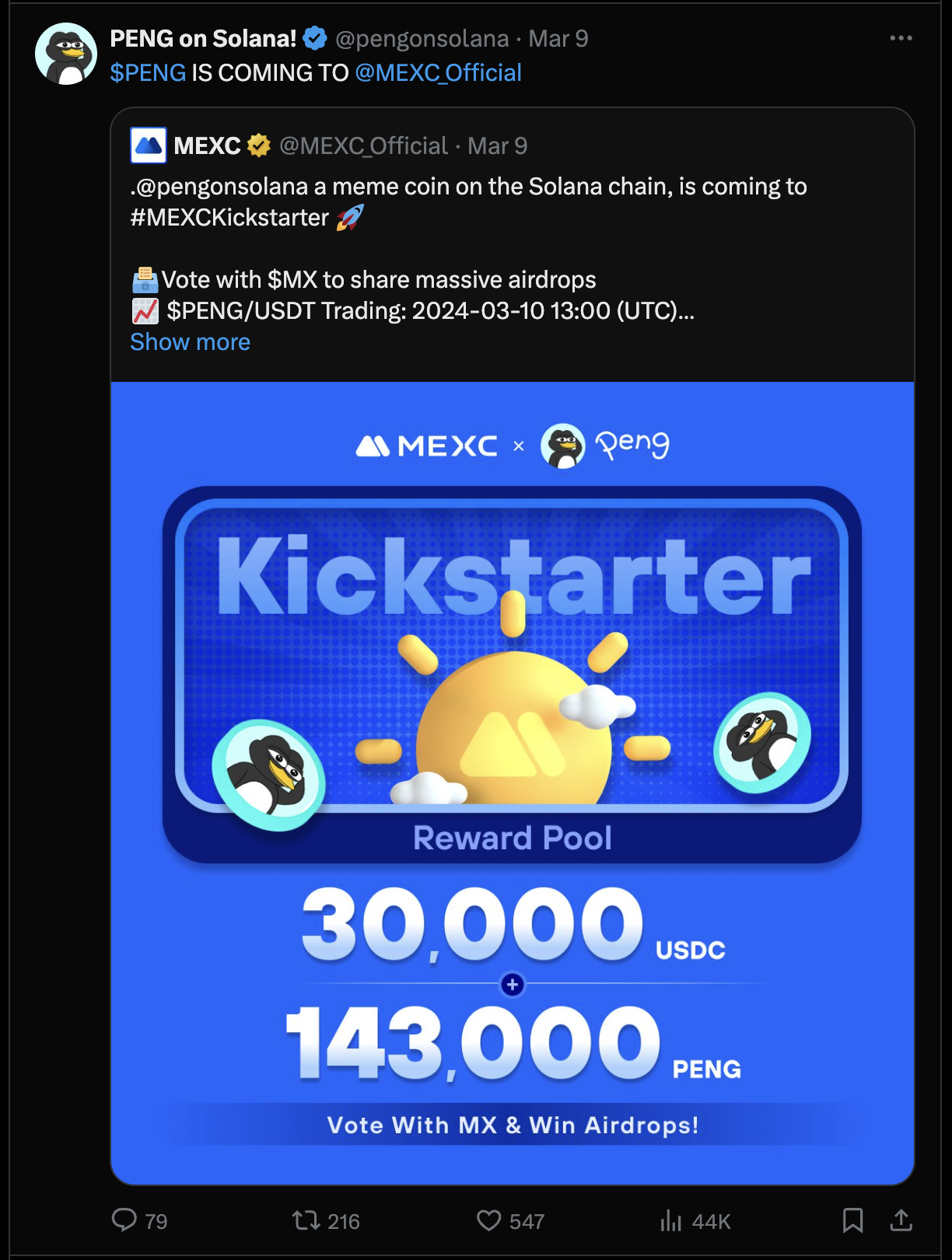Repost this tweet with the retweet icon
This screenshot has width=952, height=1260.
point(306,1220)
